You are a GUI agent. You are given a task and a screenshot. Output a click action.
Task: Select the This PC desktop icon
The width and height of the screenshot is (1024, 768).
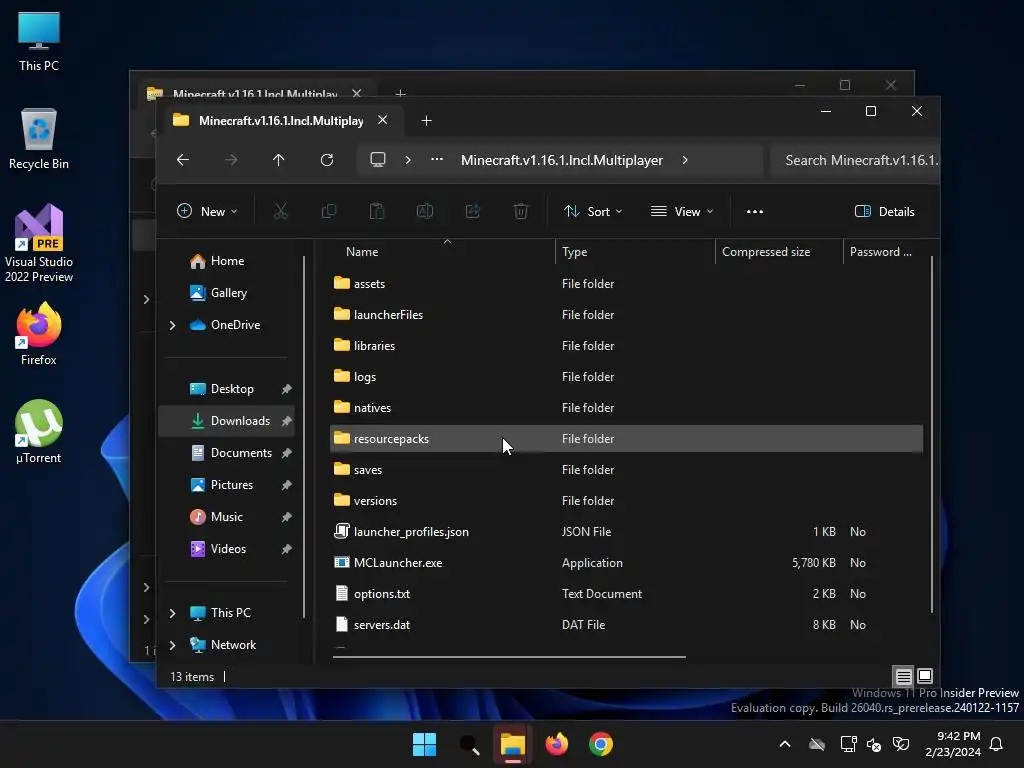(39, 41)
